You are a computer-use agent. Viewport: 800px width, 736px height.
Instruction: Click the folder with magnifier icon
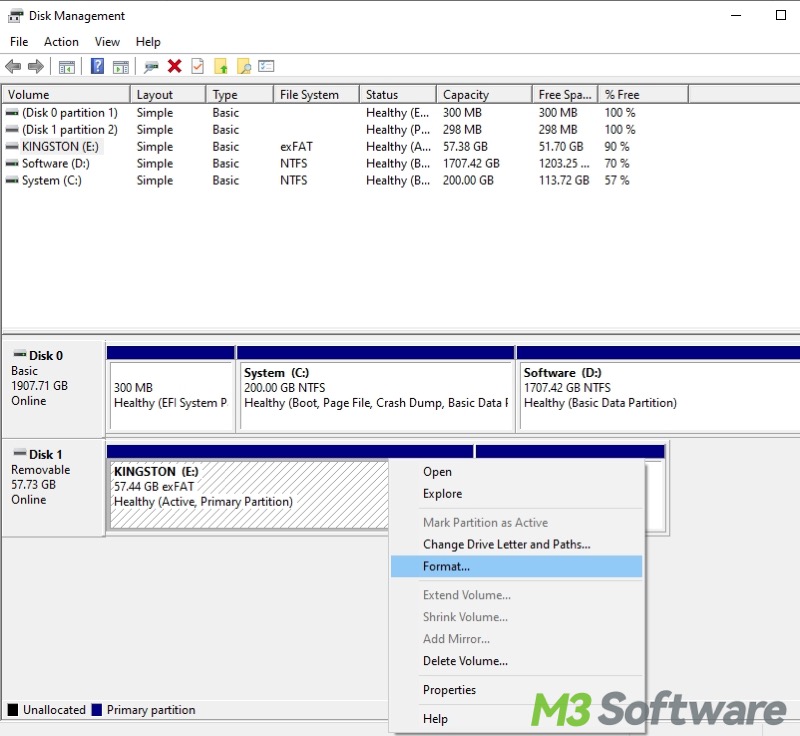pyautogui.click(x=244, y=66)
